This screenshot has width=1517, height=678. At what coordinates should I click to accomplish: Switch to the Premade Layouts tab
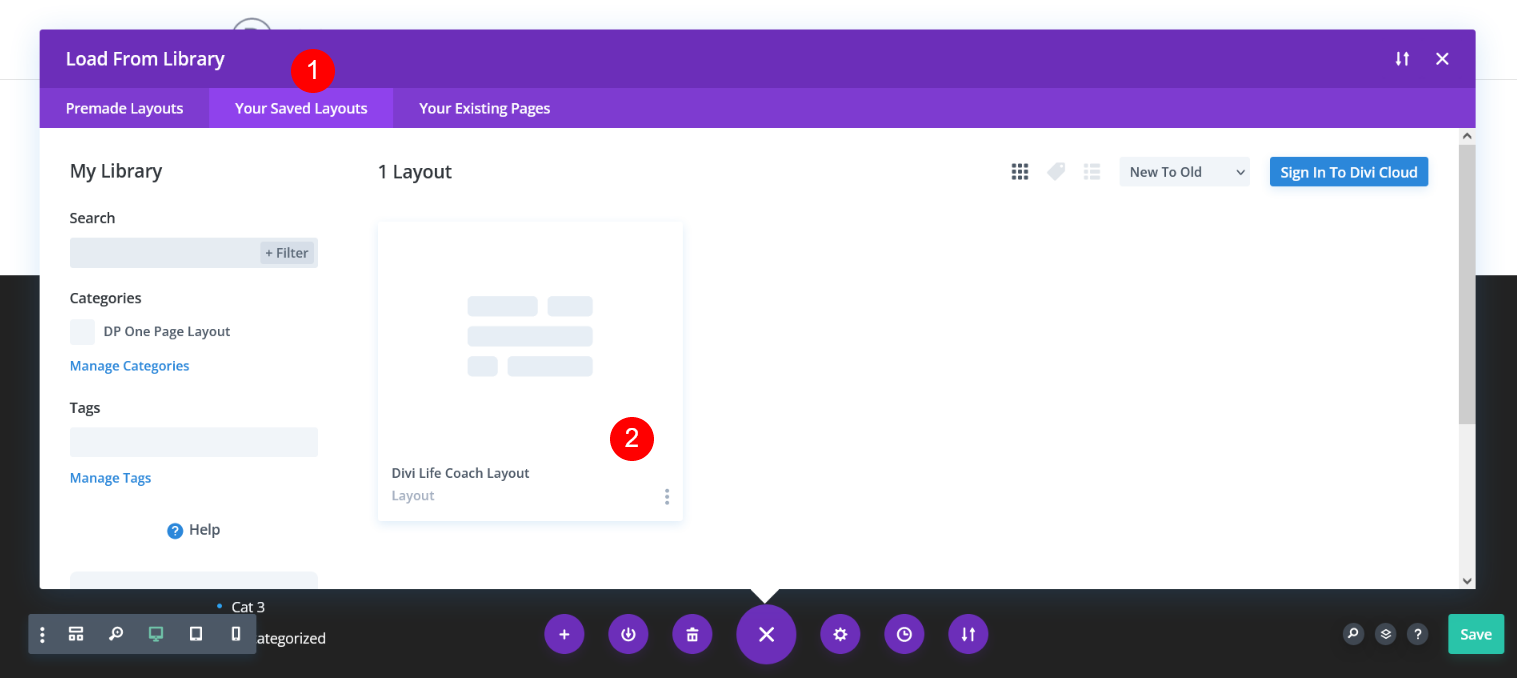(x=124, y=108)
